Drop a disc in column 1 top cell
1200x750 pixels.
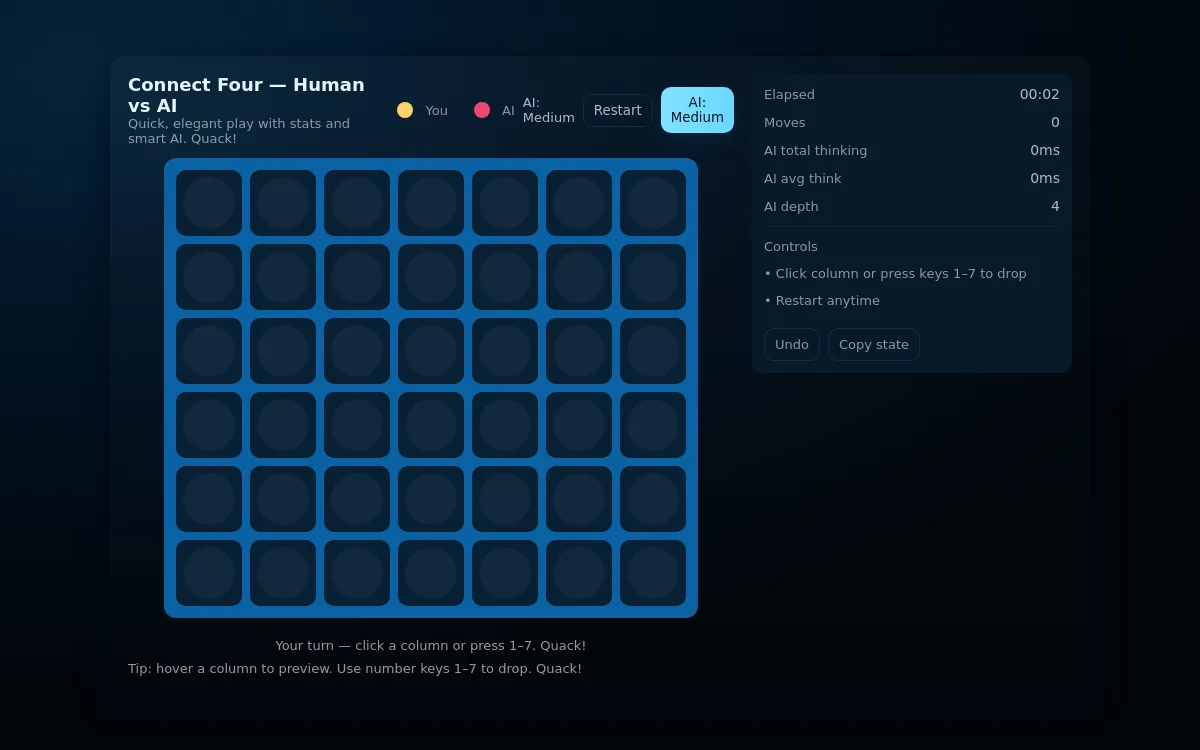pyautogui.click(x=209, y=203)
